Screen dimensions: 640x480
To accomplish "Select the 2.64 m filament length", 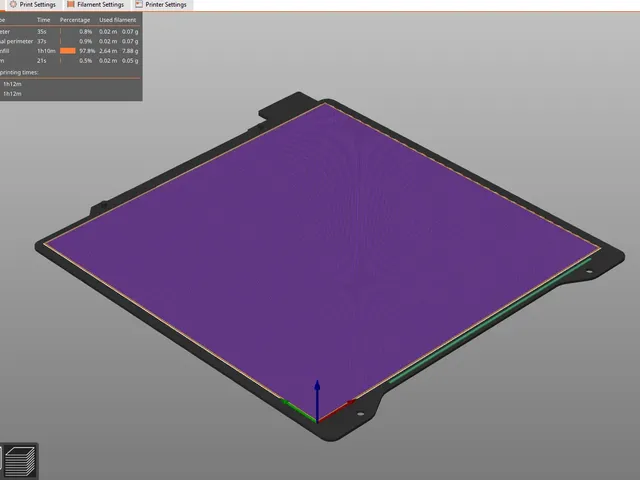I will coord(108,51).
